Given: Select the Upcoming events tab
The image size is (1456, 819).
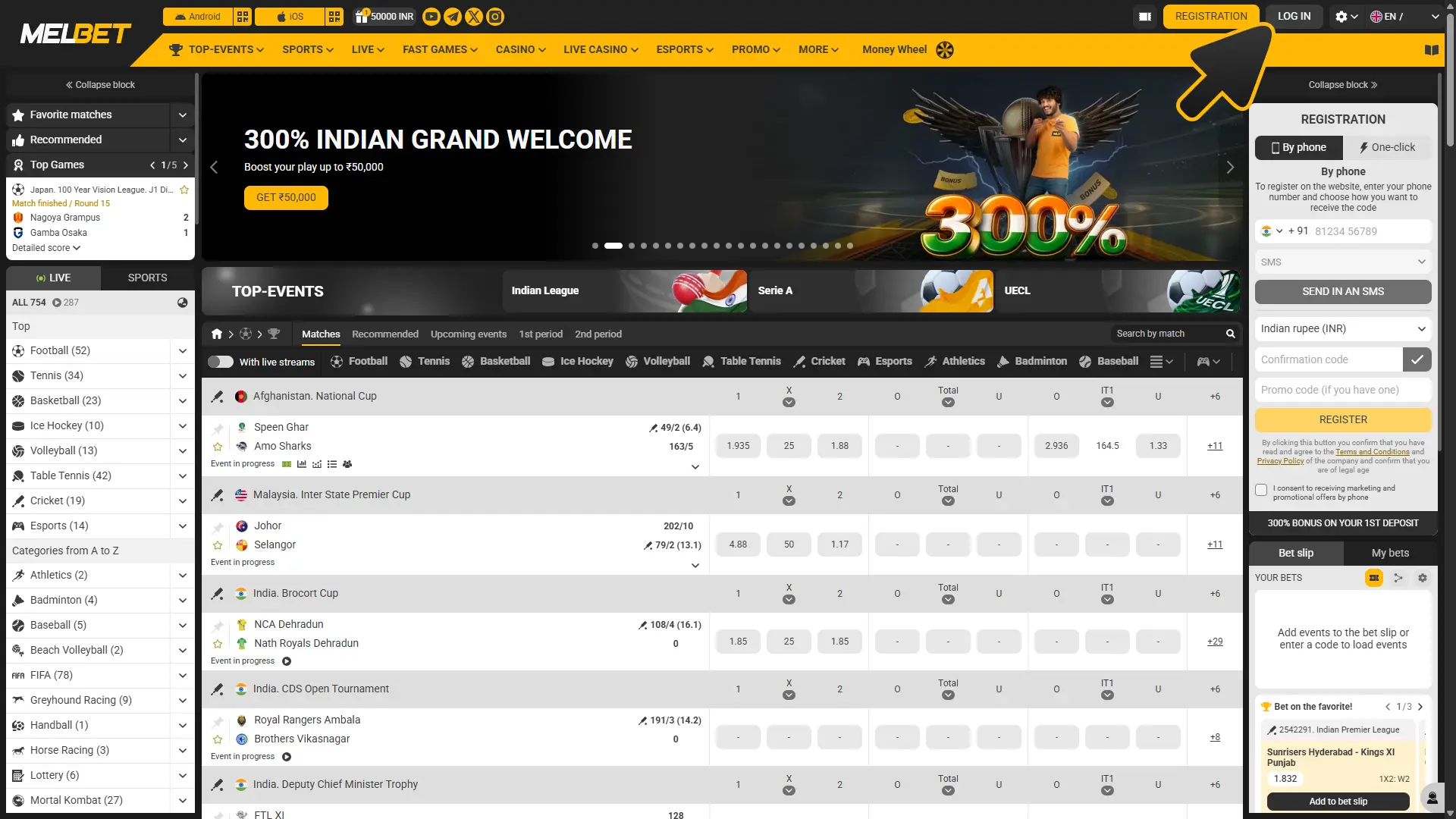Looking at the screenshot, I should pyautogui.click(x=469, y=334).
